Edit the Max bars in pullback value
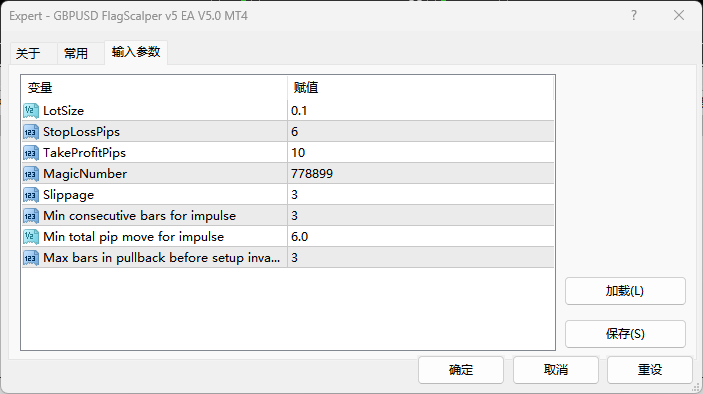Viewport: 703px width, 394px height. coord(421,258)
